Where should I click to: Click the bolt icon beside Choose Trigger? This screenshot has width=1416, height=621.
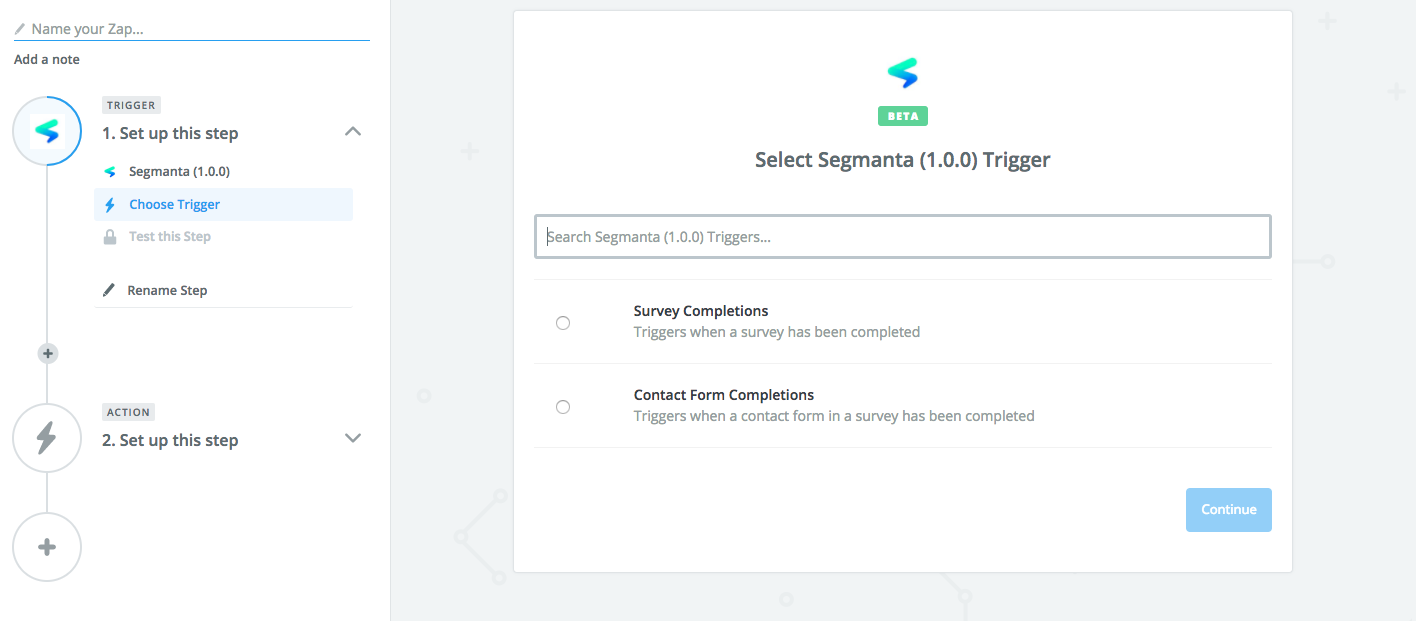click(x=110, y=205)
